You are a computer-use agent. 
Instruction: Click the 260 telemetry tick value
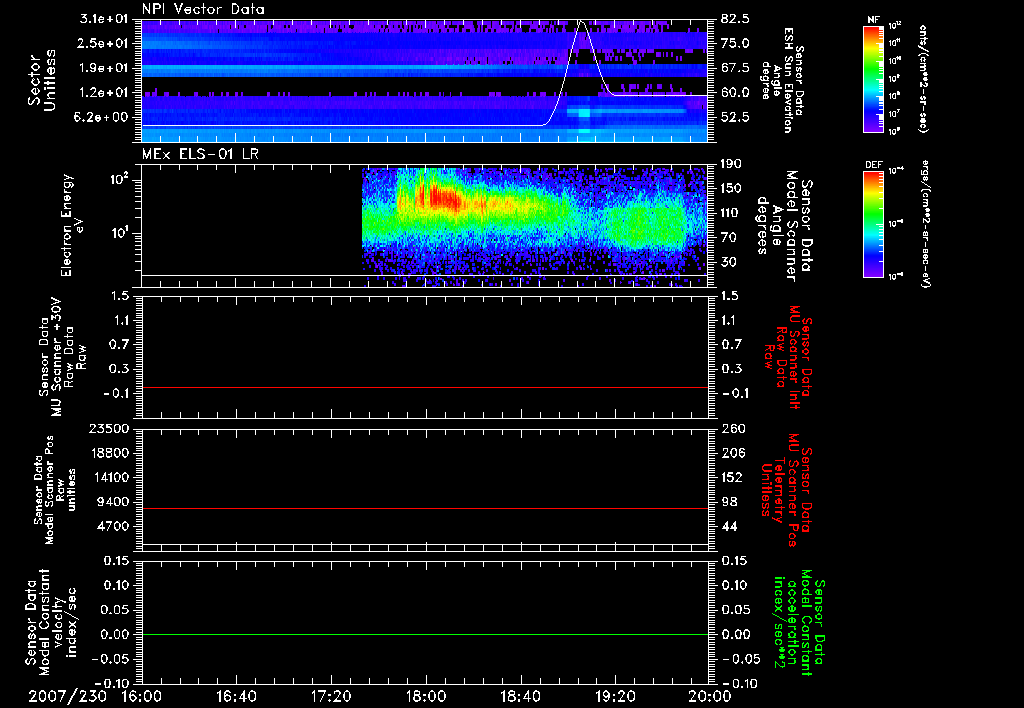(731, 428)
